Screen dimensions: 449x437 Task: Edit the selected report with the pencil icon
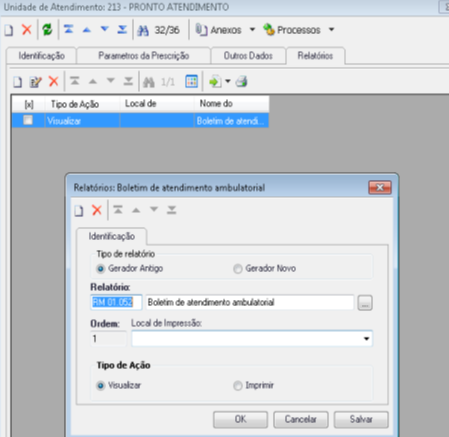[x=35, y=82]
